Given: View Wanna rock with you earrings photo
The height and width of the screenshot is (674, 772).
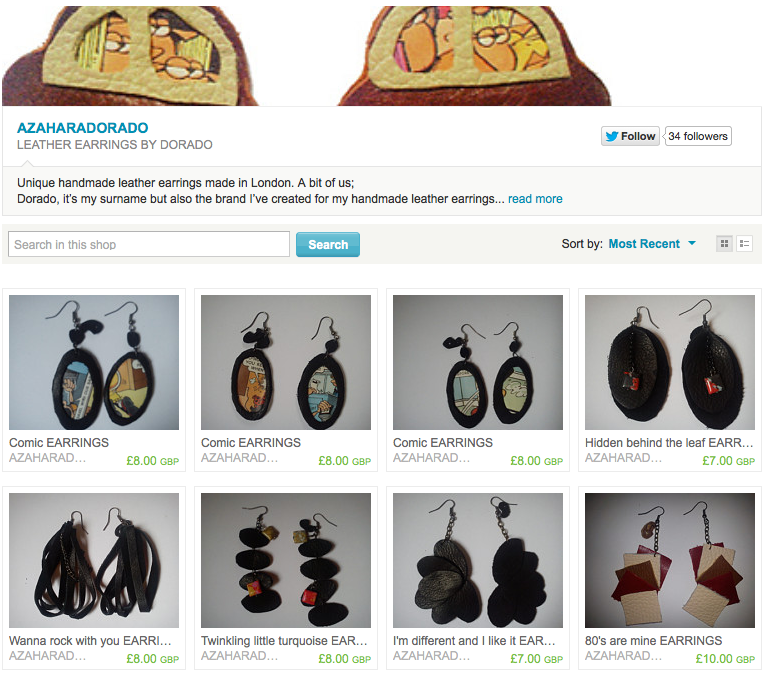Looking at the screenshot, I should (x=94, y=560).
